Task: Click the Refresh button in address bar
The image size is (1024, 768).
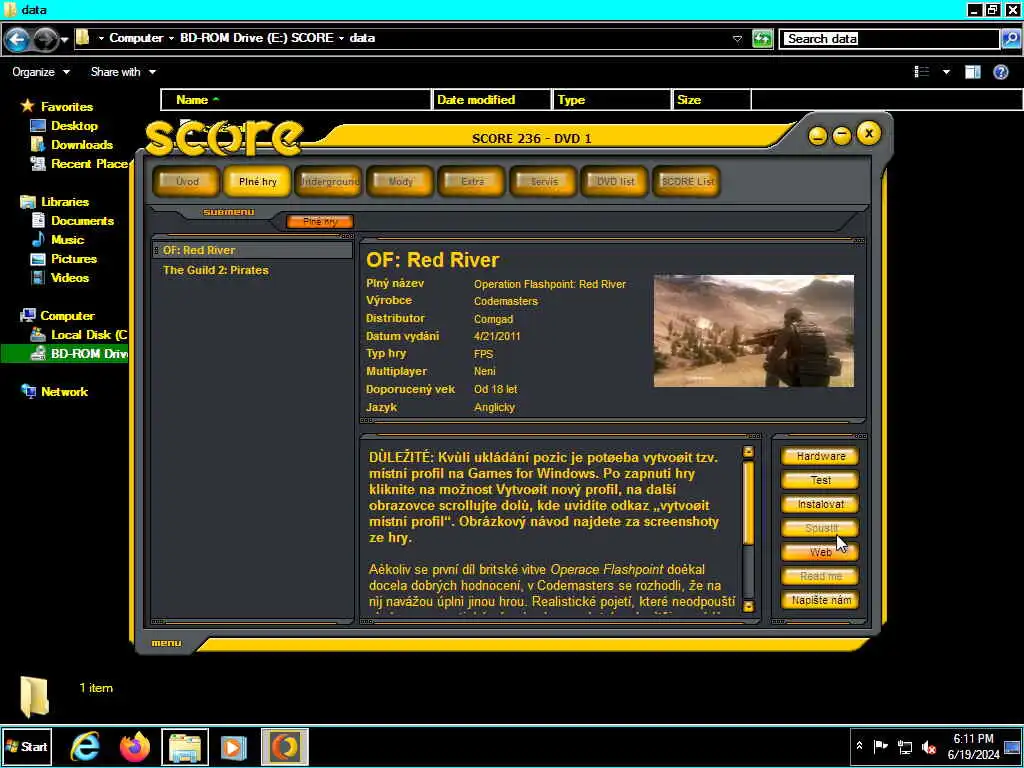Action: (762, 39)
